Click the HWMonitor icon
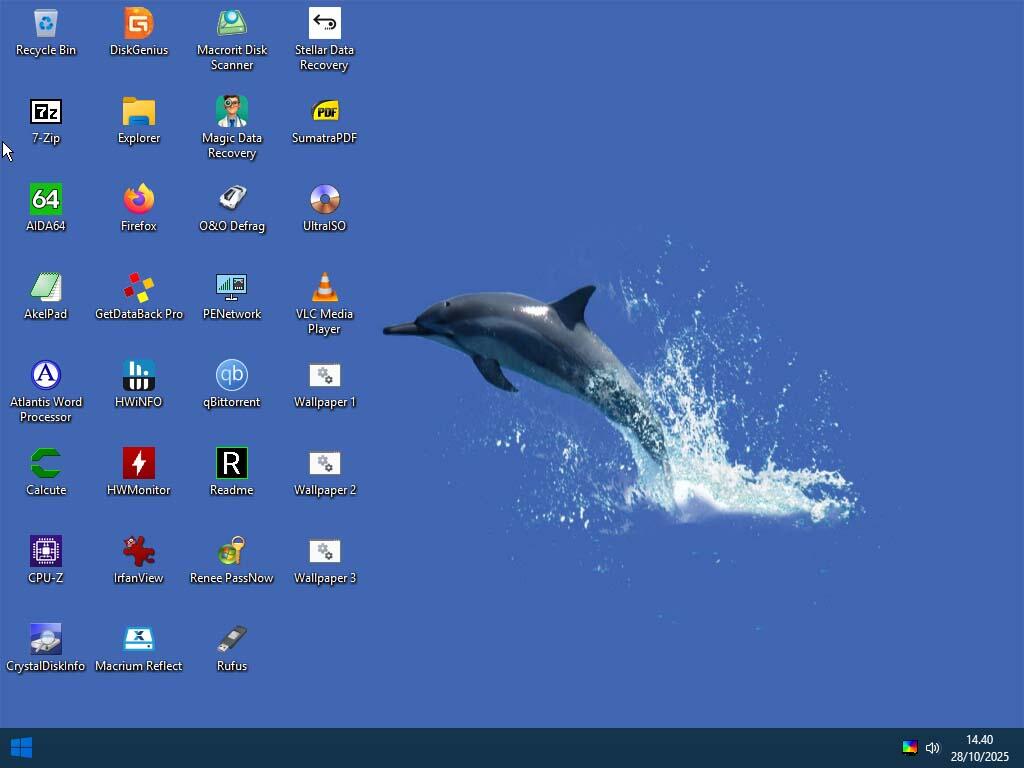 tap(139, 464)
